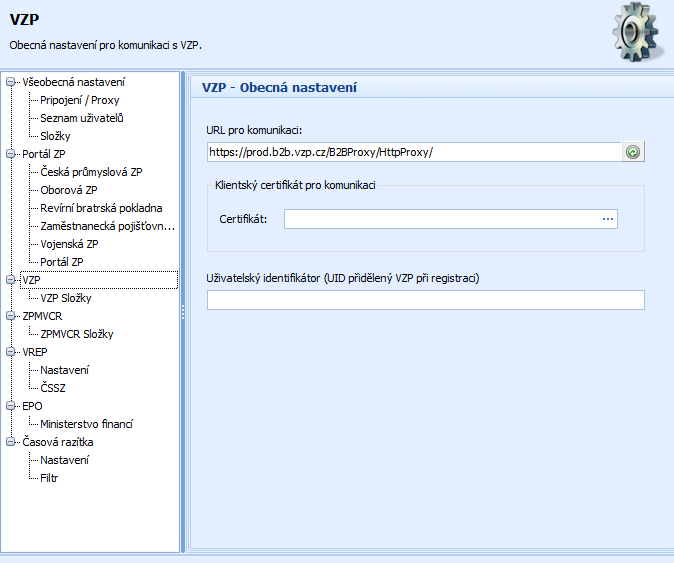Viewport: 674px width, 563px height.
Task: Open VZP Složky item
Action: (x=66, y=298)
